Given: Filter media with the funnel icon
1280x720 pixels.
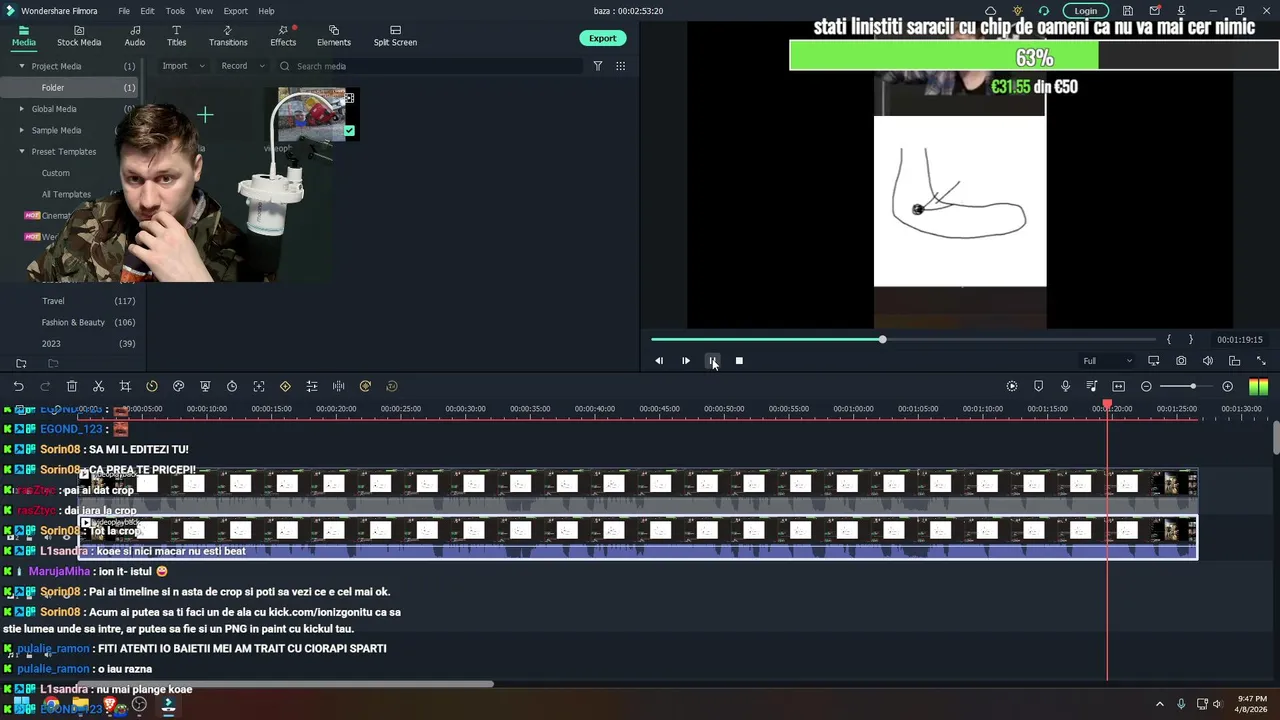Looking at the screenshot, I should click(x=598, y=66).
